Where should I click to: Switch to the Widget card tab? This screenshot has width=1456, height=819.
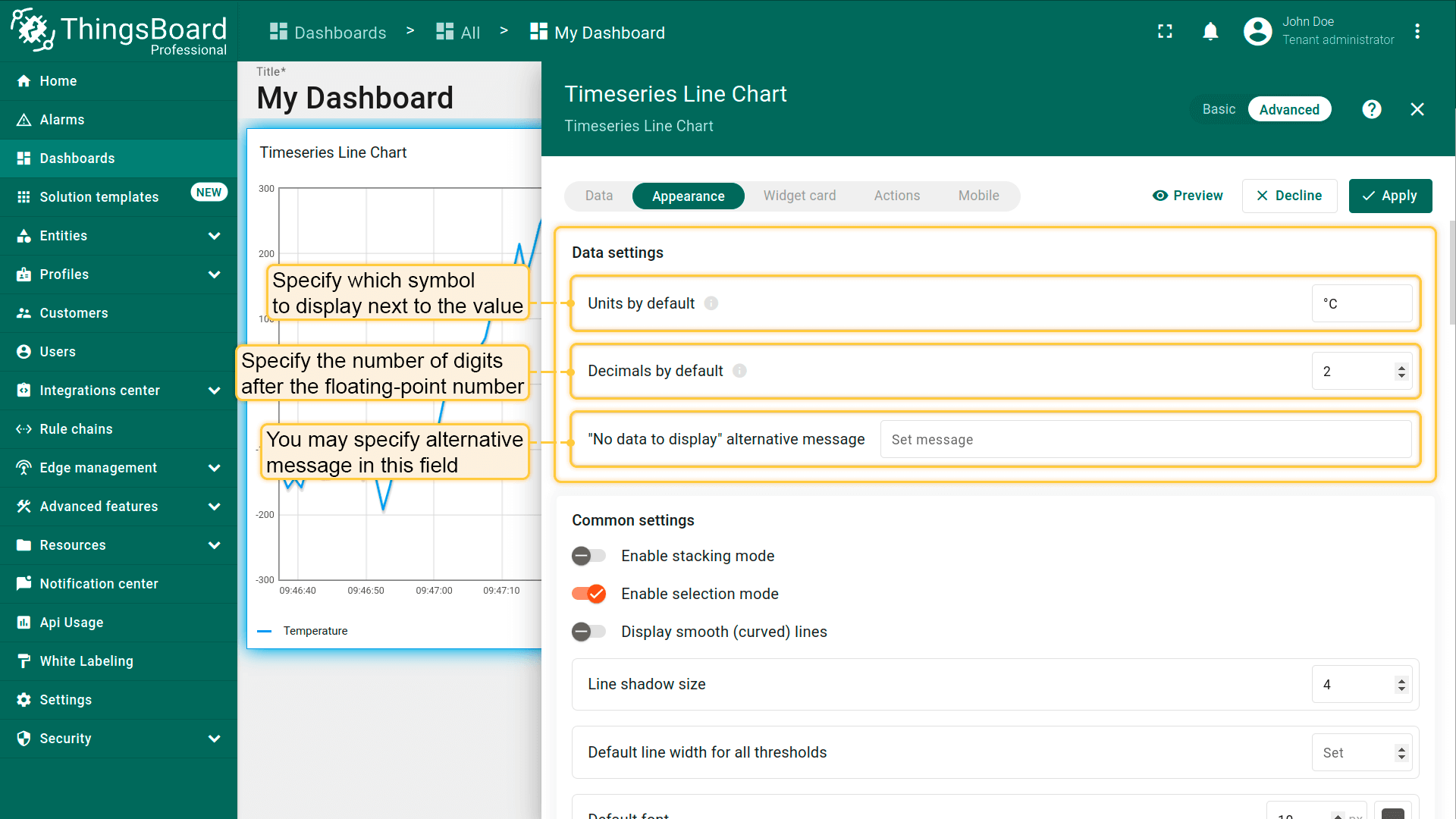(799, 196)
